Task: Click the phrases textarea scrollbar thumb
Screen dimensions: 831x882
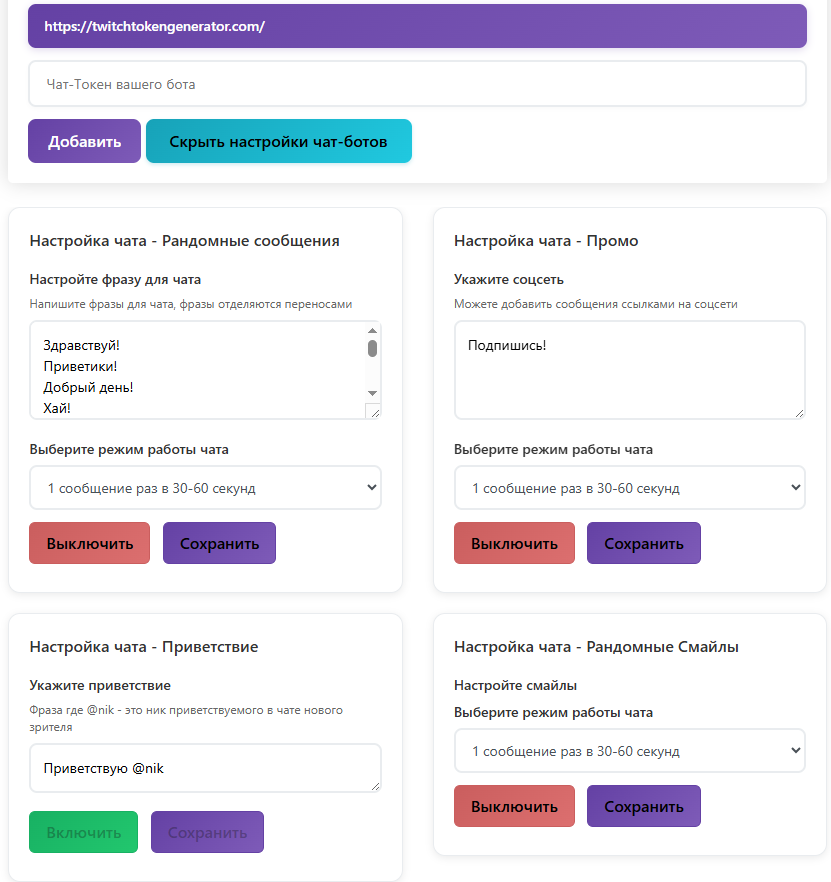Action: click(x=372, y=349)
